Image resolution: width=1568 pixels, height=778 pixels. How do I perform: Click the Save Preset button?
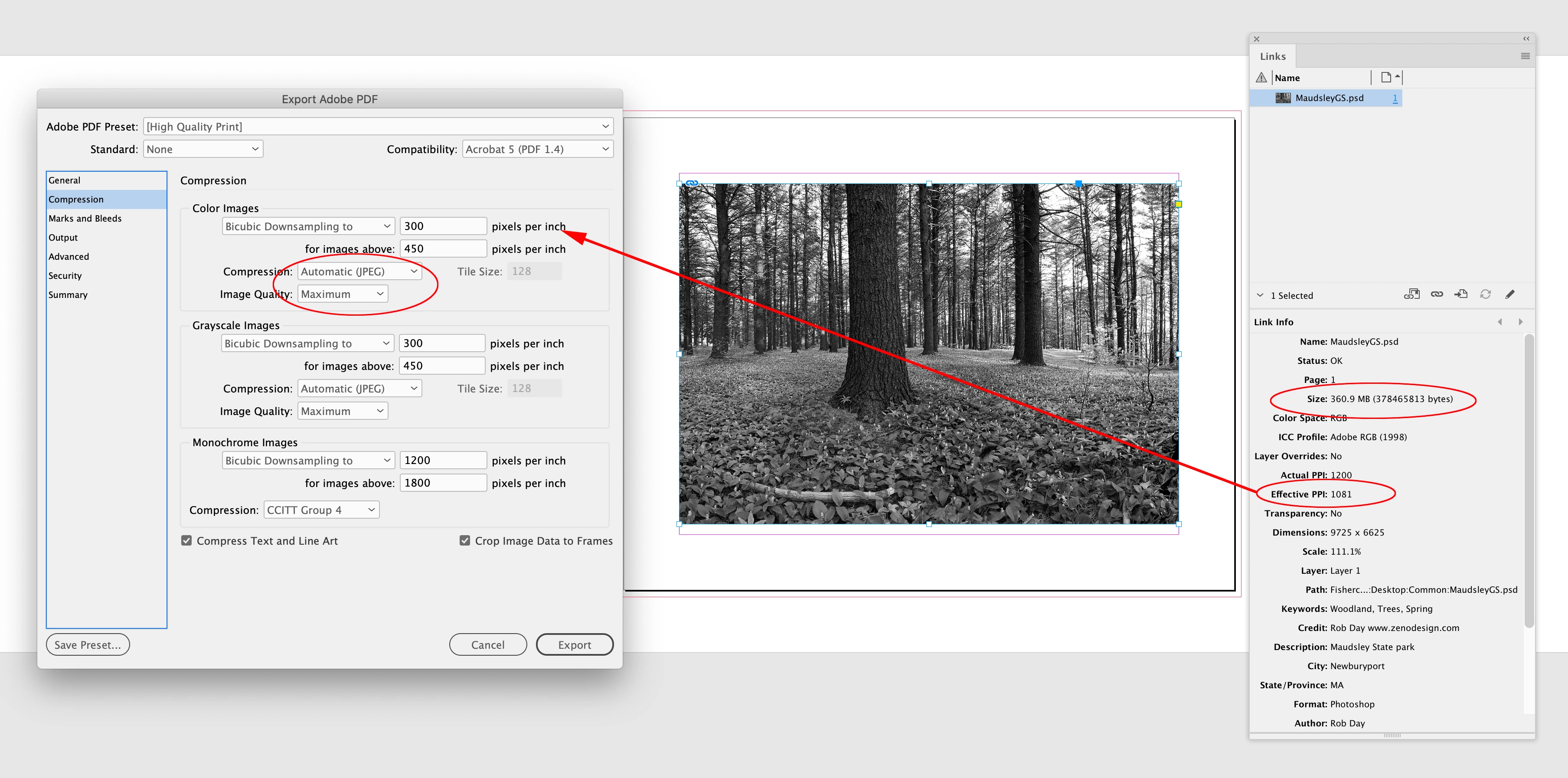tap(88, 645)
